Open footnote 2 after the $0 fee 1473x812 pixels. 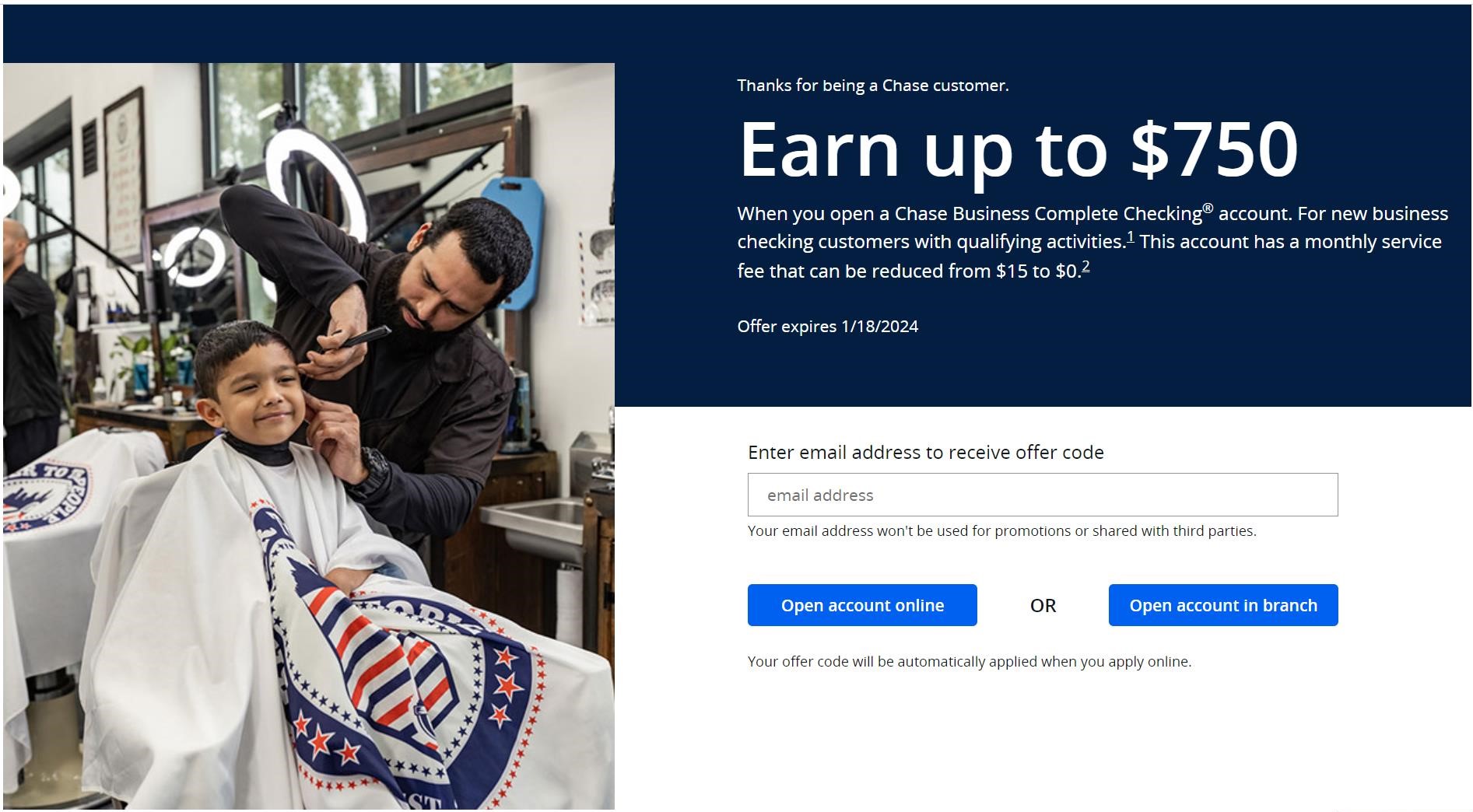[1085, 267]
